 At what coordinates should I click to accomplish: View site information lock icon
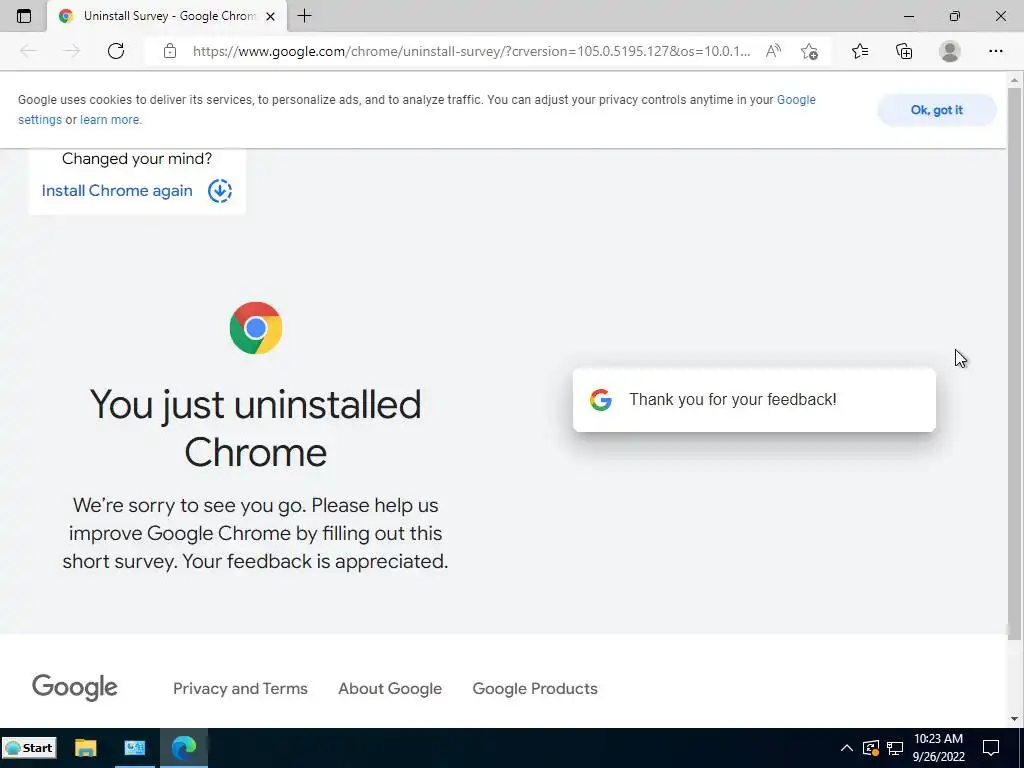pos(170,51)
